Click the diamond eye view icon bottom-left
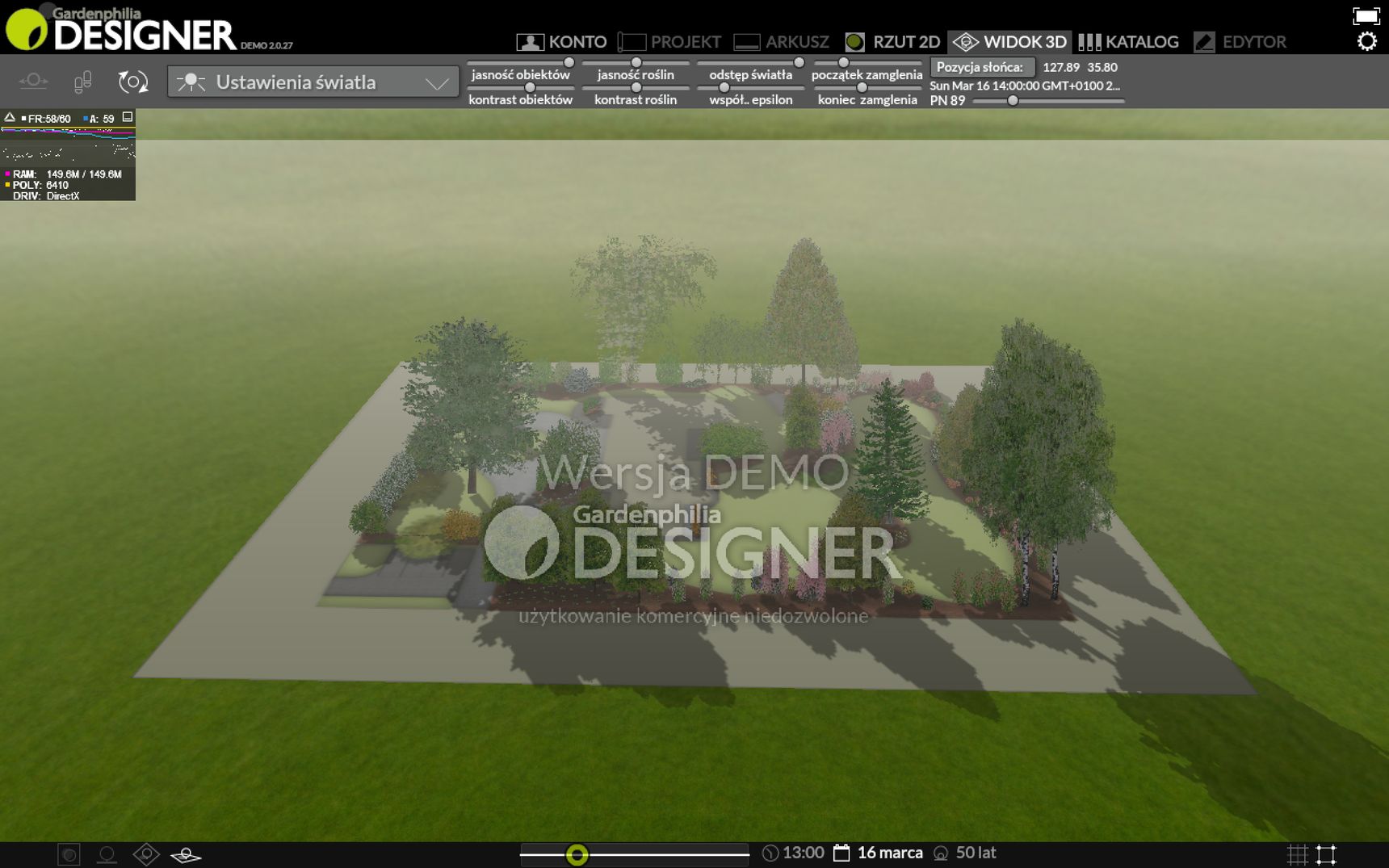The height and width of the screenshot is (868, 1389). 146,853
